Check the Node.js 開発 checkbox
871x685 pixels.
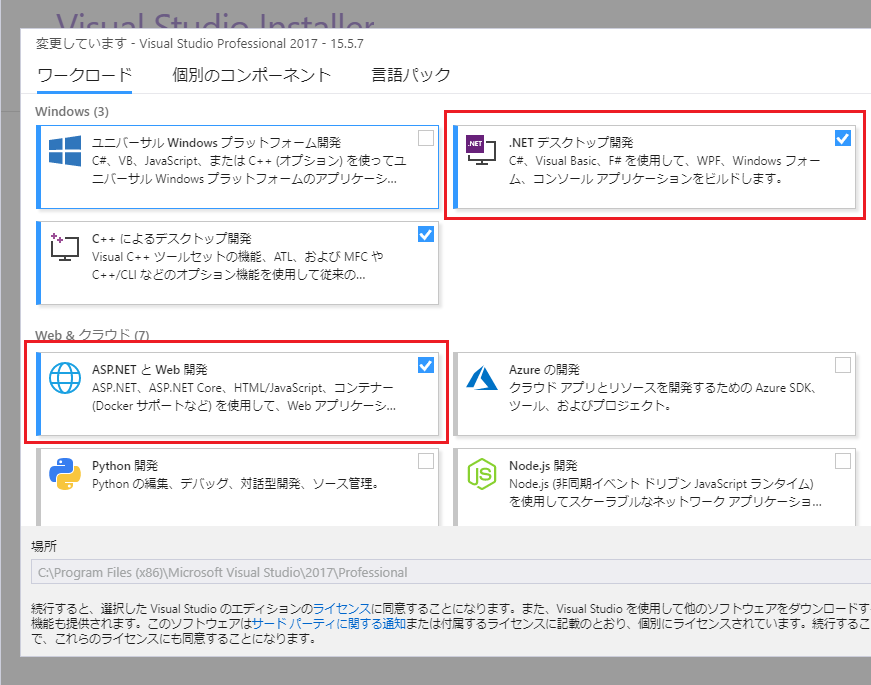[x=843, y=461]
